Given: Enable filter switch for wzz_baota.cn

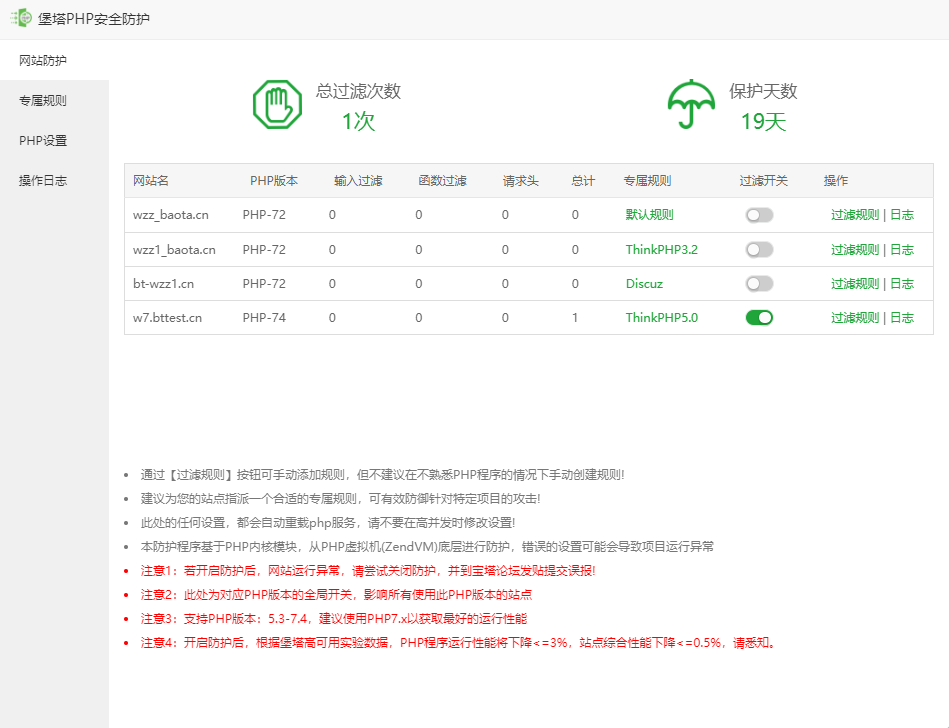Looking at the screenshot, I should pos(760,215).
